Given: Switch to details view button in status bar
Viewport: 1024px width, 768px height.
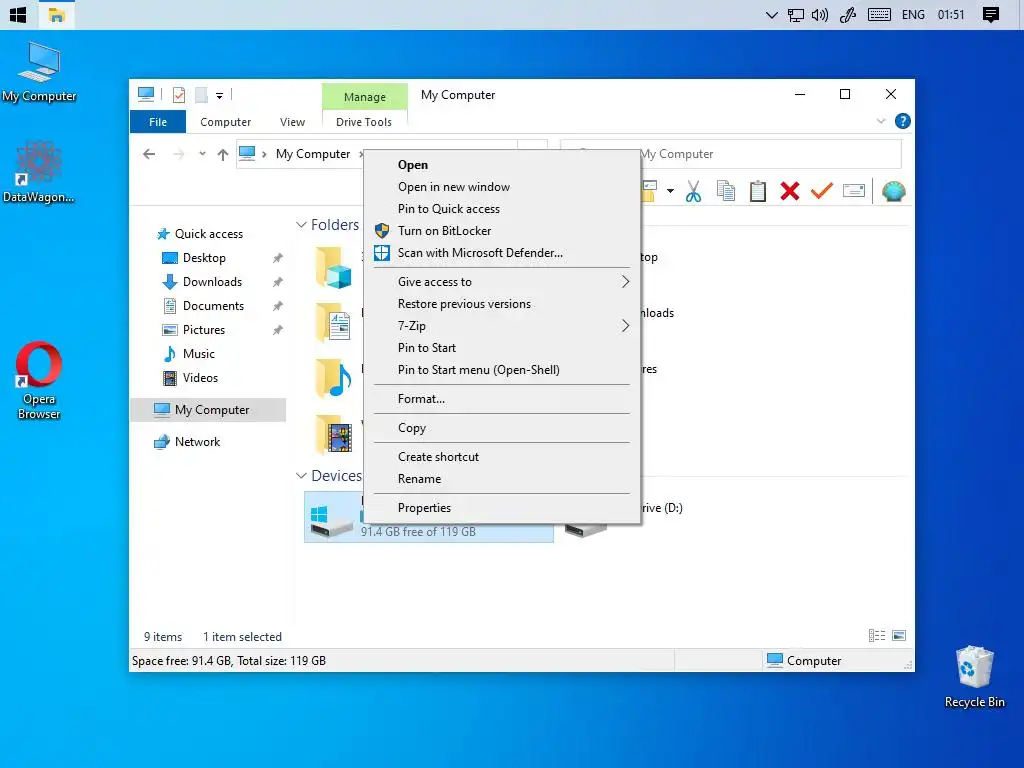Looking at the screenshot, I should coord(876,635).
